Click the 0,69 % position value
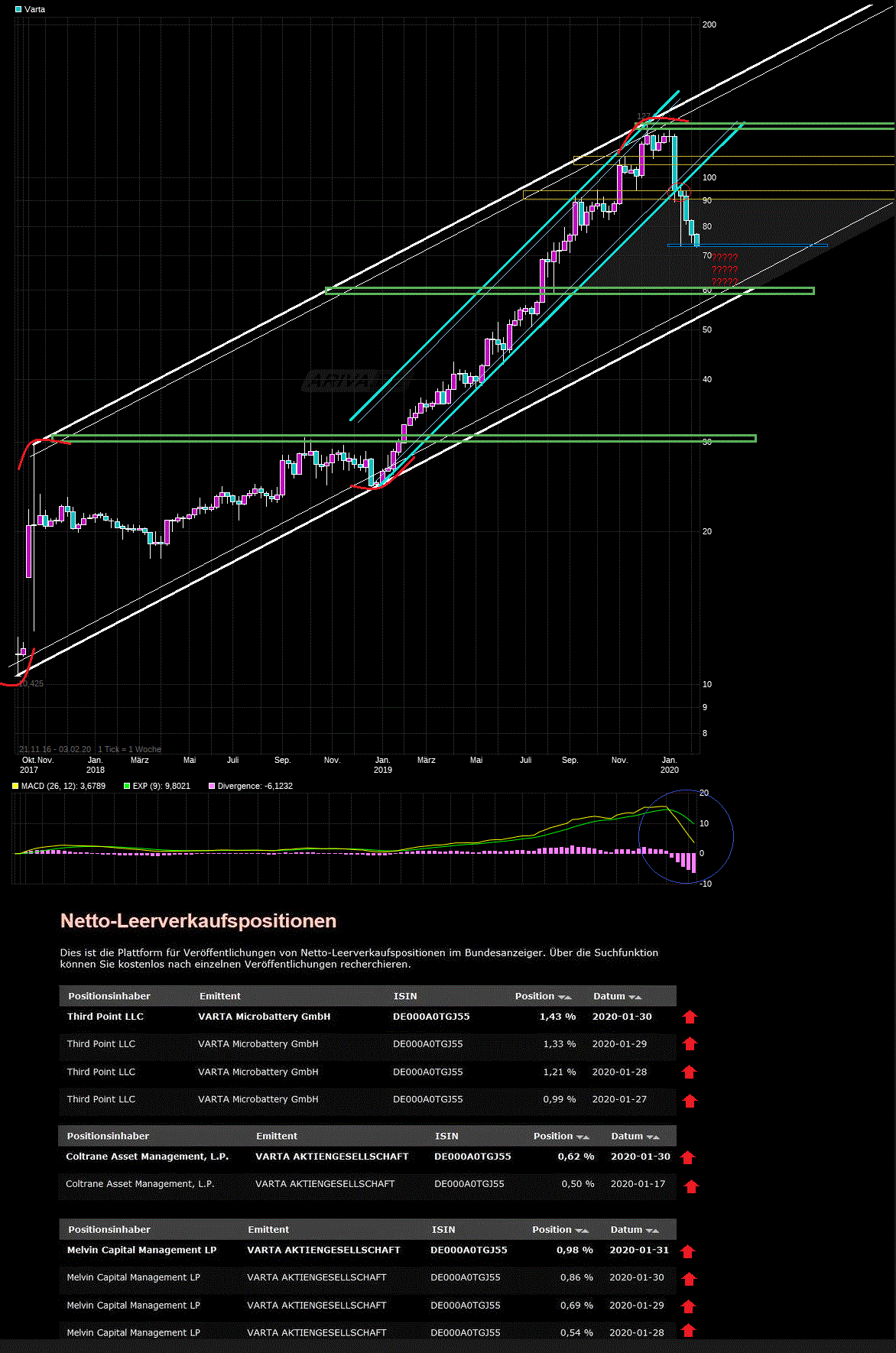The image size is (896, 1353). pyautogui.click(x=576, y=1305)
